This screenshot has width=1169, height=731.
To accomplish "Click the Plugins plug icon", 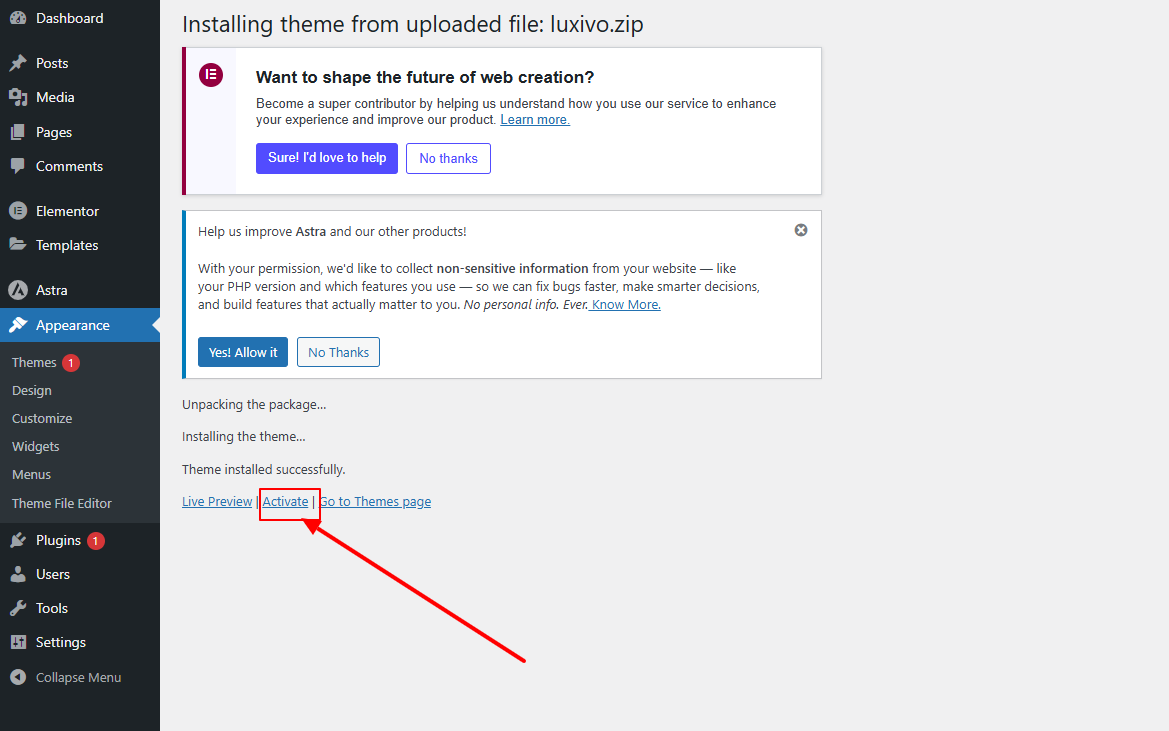I will pos(18,540).
